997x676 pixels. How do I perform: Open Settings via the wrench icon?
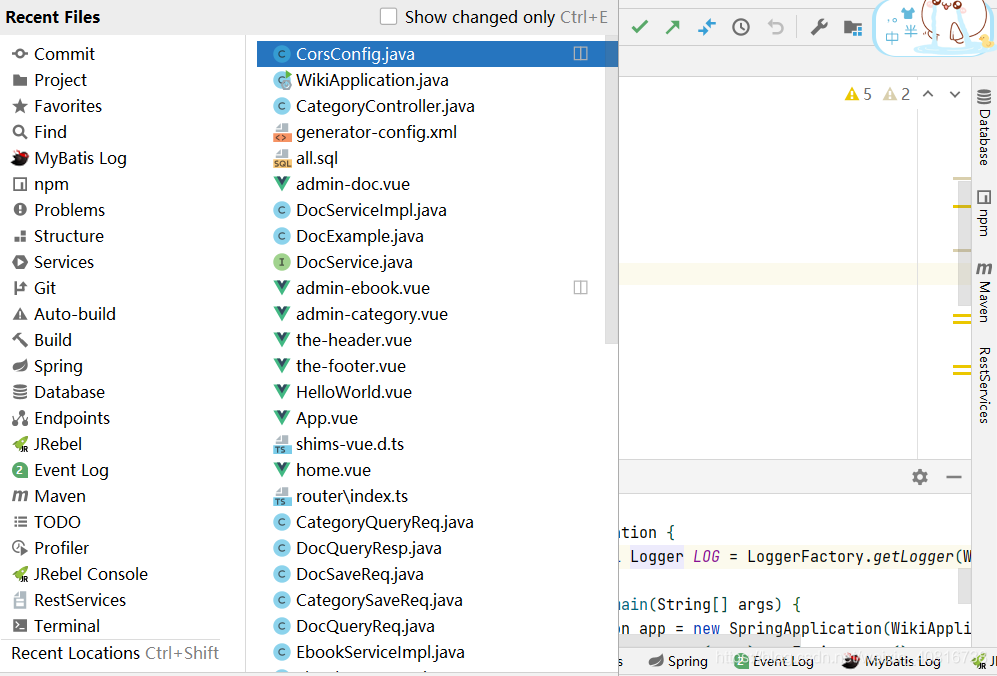pyautogui.click(x=819, y=27)
